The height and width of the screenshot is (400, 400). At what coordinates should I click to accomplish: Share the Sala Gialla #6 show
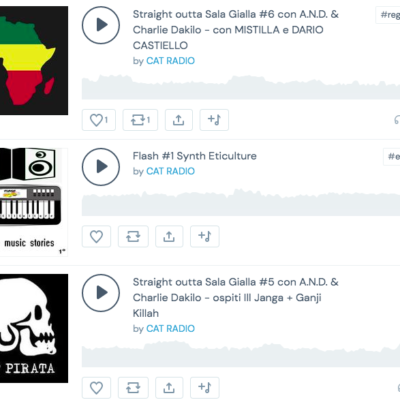(x=179, y=120)
